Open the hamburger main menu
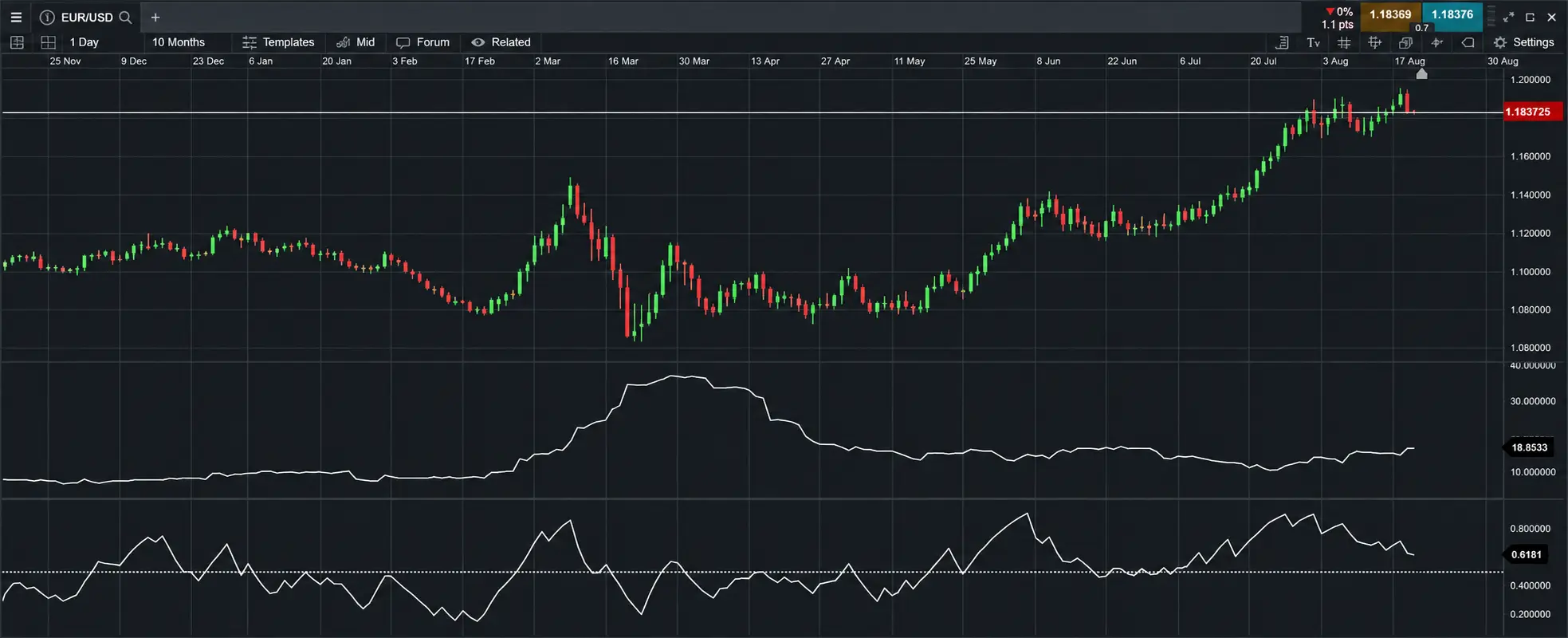The height and width of the screenshot is (638, 1568). coord(16,17)
